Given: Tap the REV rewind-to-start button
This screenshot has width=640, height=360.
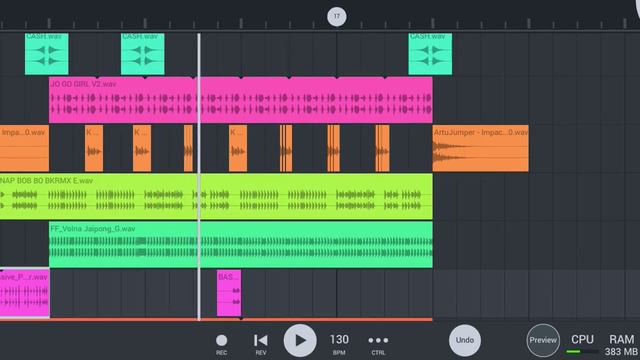Looking at the screenshot, I should (261, 344).
